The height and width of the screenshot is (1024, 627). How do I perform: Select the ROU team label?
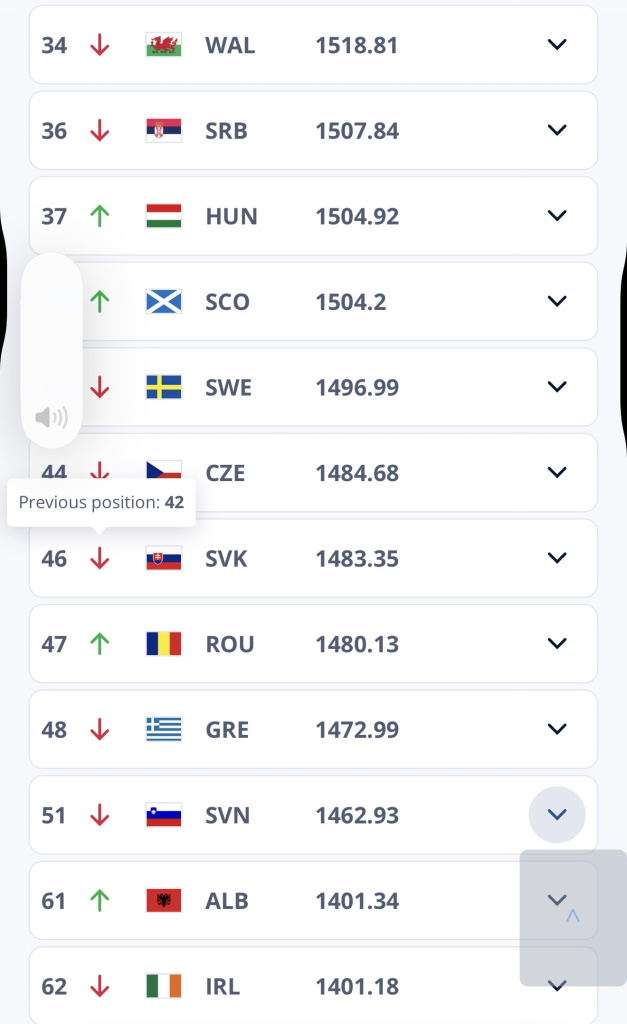tap(229, 645)
